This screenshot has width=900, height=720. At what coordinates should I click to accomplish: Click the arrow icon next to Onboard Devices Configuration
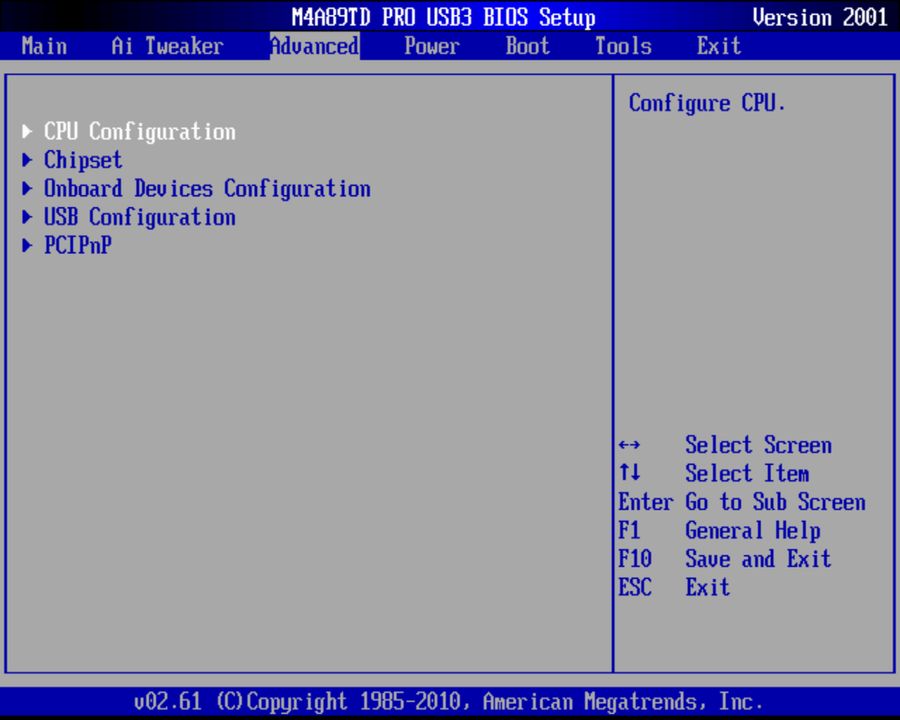pyautogui.click(x=26, y=188)
